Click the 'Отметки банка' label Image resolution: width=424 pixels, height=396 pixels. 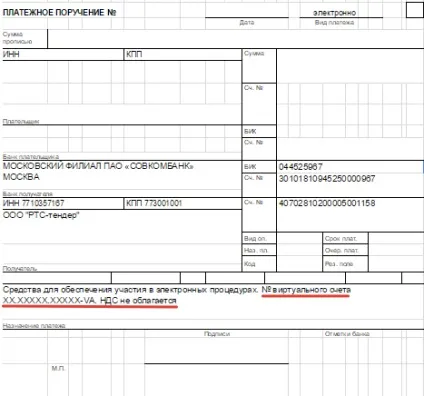[347, 334]
